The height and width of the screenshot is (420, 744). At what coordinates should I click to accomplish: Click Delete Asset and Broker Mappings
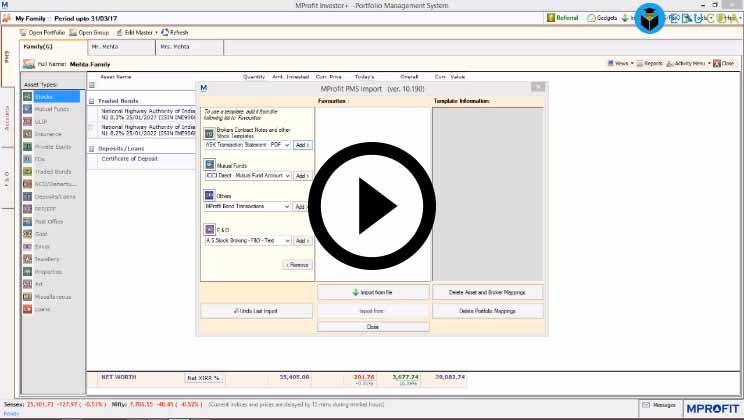click(487, 292)
